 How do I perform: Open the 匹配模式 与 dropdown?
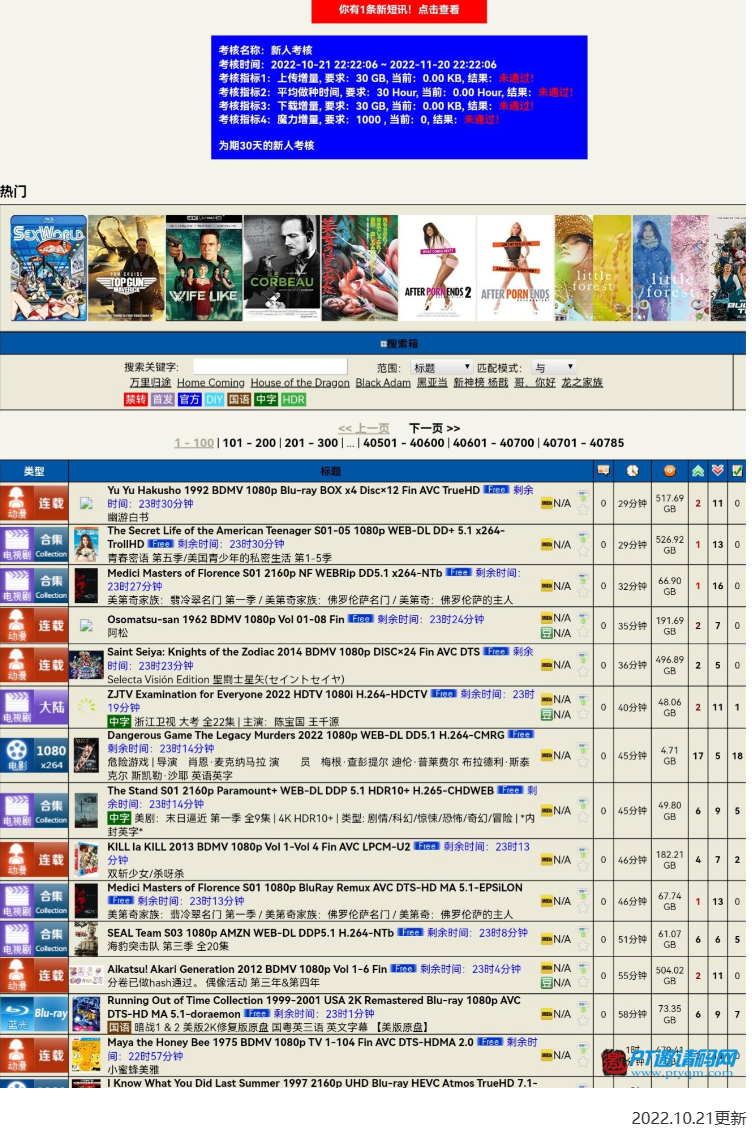pos(554,368)
